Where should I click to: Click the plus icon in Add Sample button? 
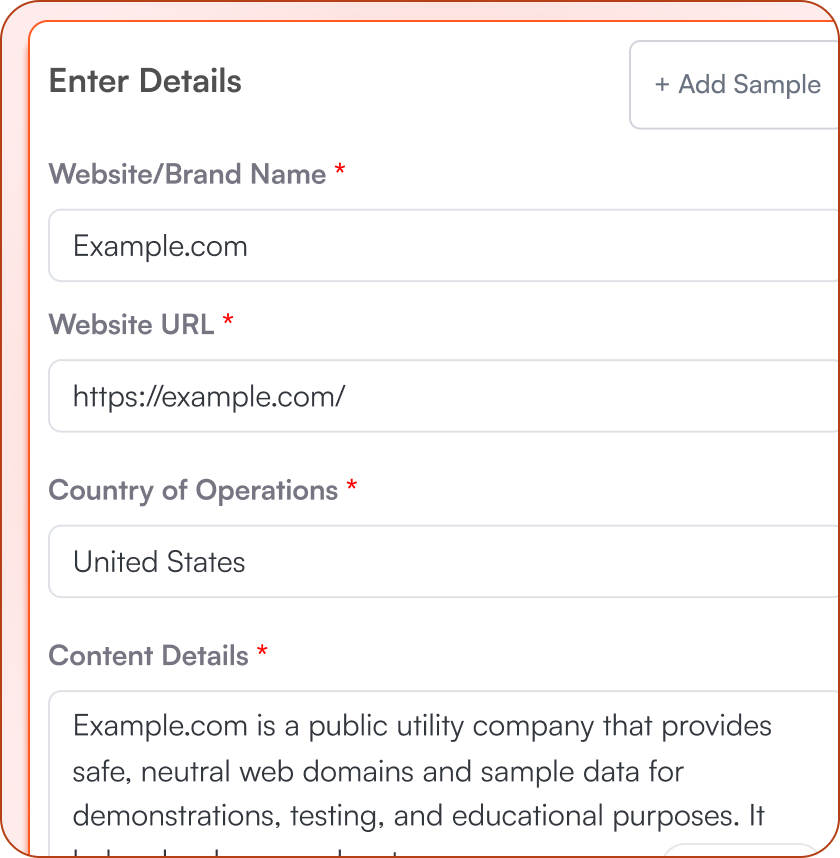point(662,85)
